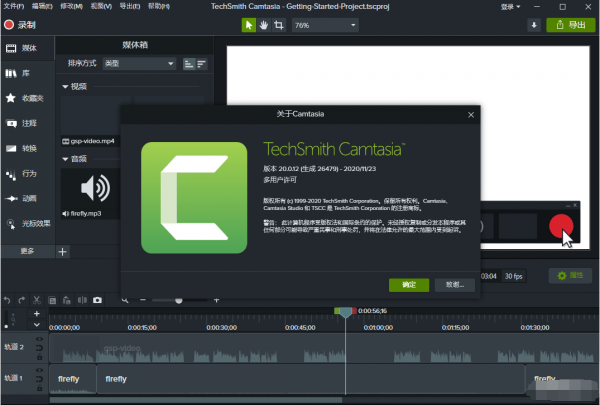This screenshot has height=405, width=600.
Task: Click the 确定 button in About dialog
Action: 409,284
